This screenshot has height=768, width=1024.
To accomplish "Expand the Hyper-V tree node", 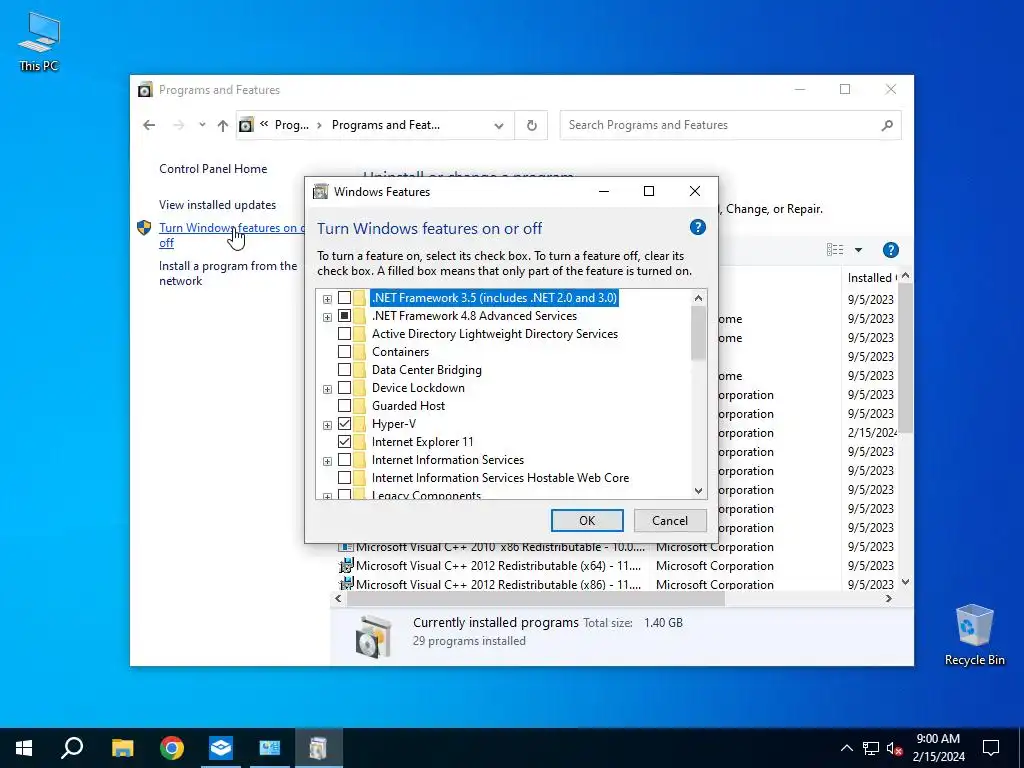I will (327, 425).
